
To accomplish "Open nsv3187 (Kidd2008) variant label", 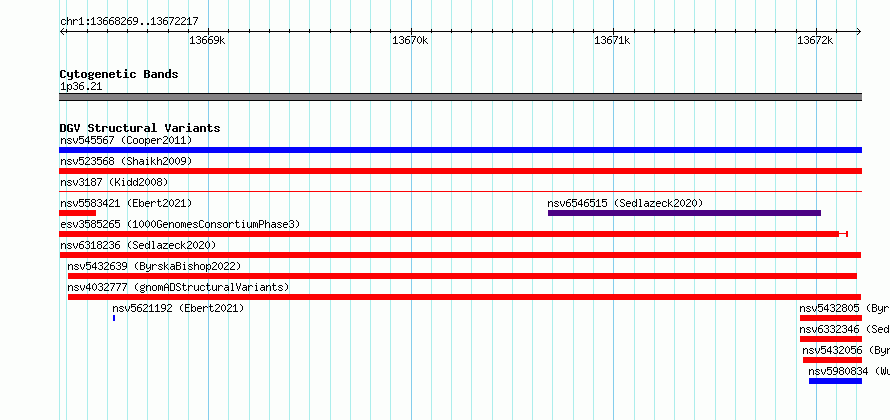I will tap(114, 182).
